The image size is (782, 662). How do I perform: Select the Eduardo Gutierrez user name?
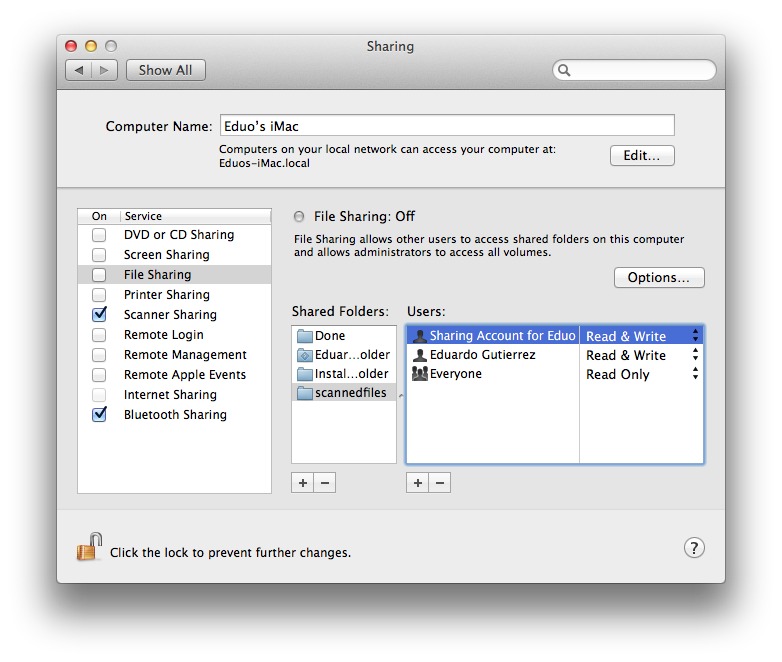483,355
